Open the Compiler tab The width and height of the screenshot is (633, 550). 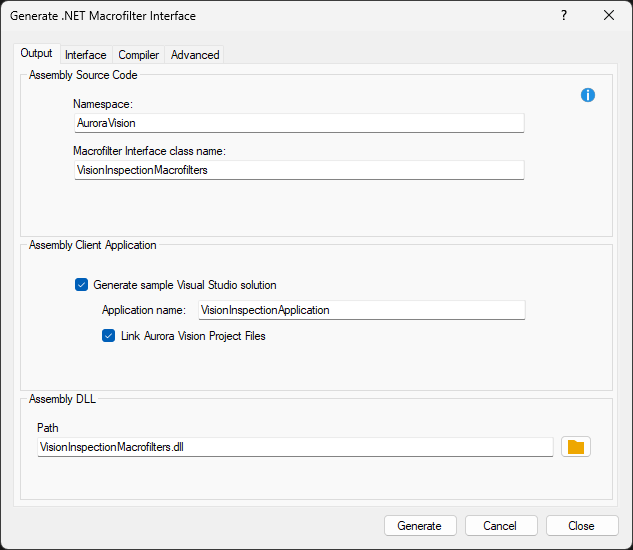coord(139,55)
